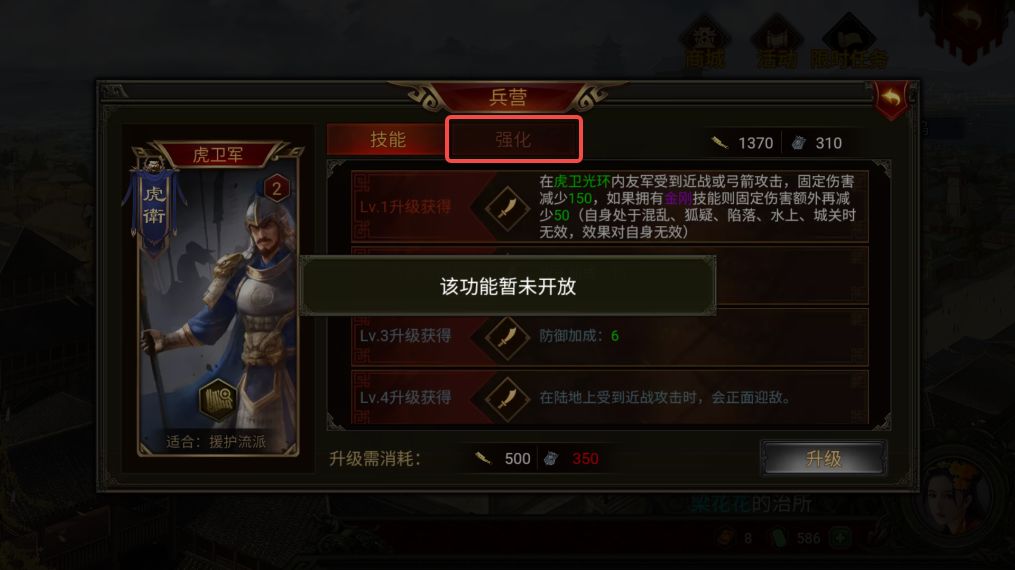Select the Lv.4升级获得 skill row
Image resolution: width=1015 pixels, height=570 pixels.
(610, 398)
